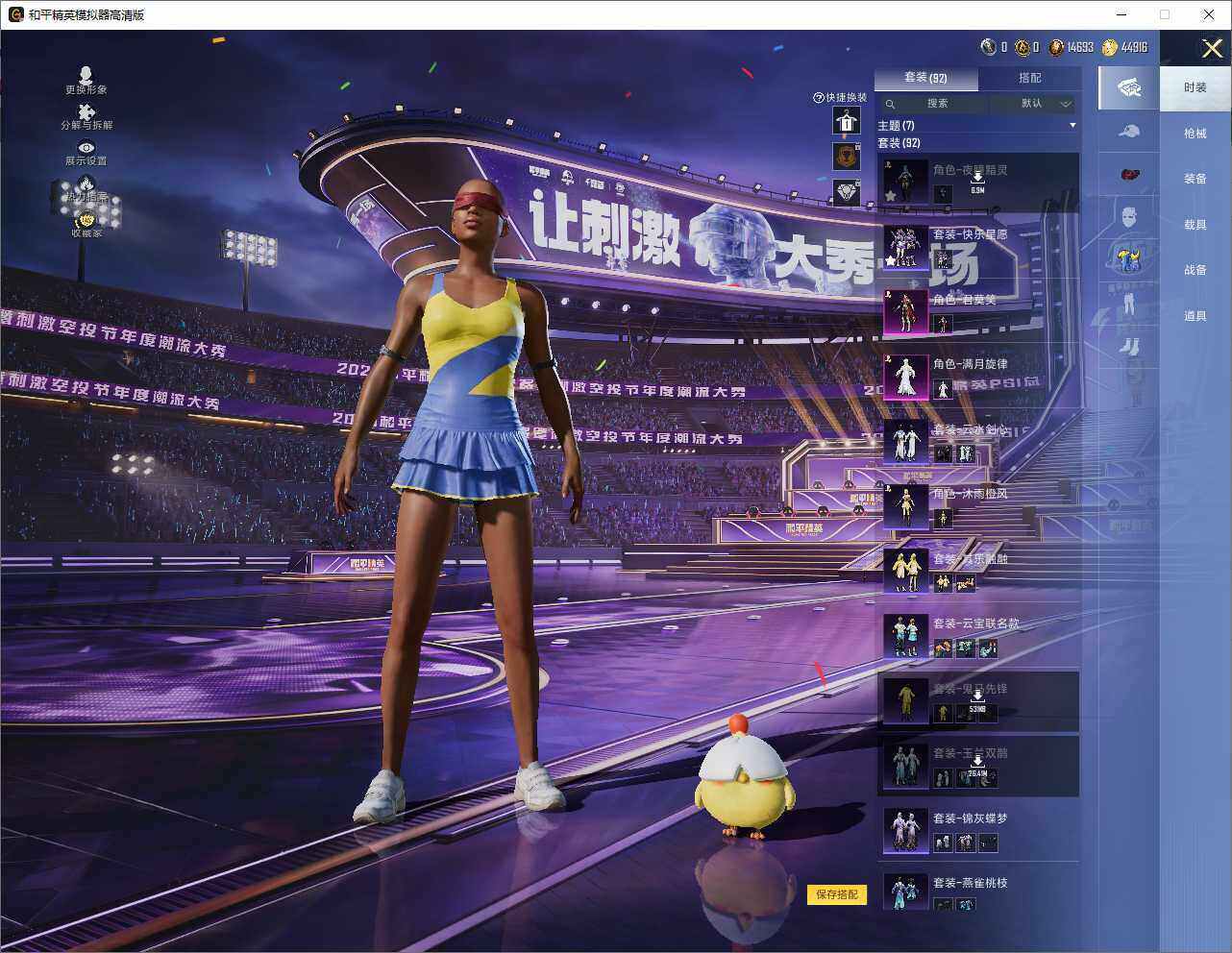Viewport: 1232px width, 953px height.
Task: Open the 装备 category tab
Action: coord(1195,179)
